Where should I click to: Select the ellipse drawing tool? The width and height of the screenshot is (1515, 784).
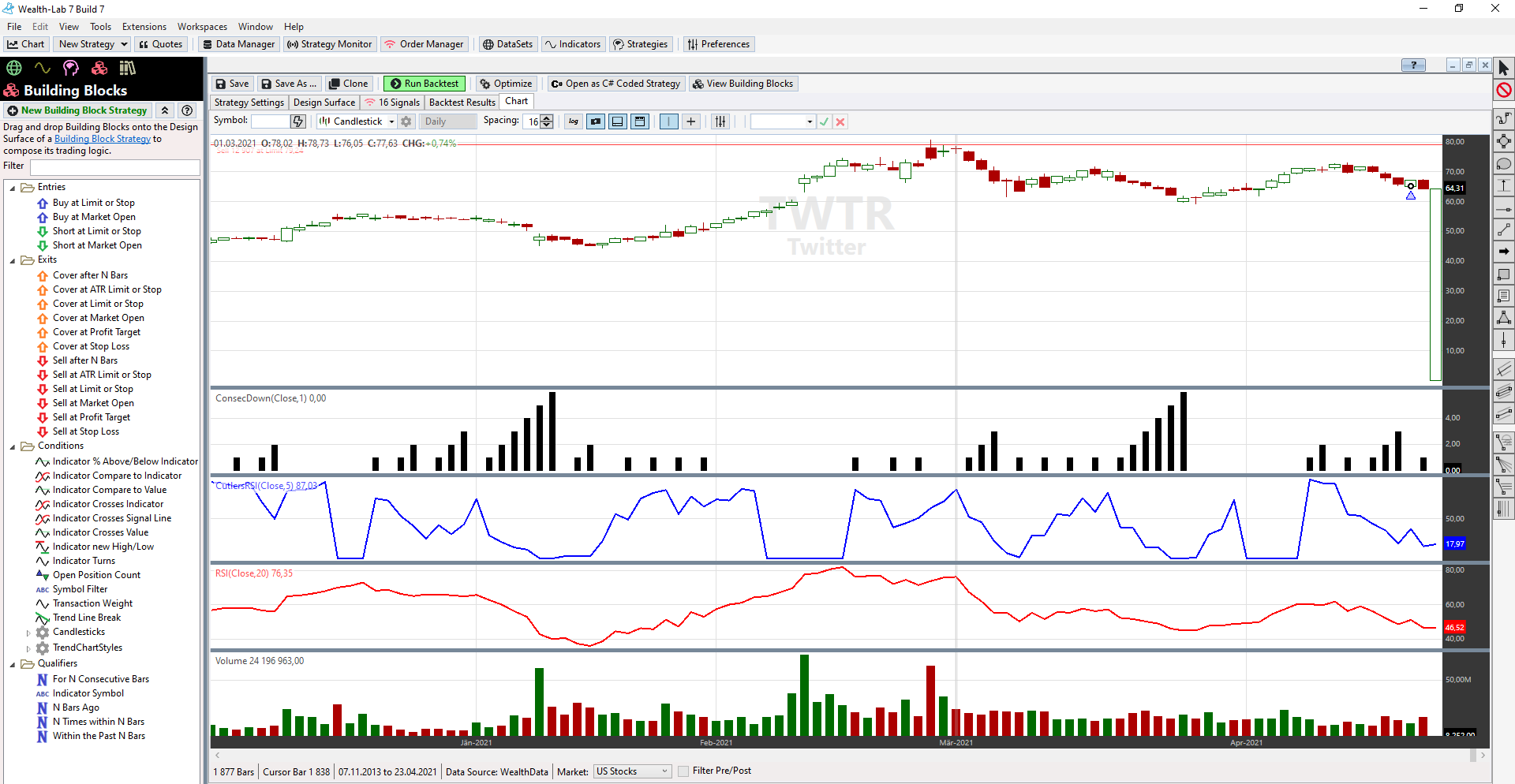click(1504, 163)
